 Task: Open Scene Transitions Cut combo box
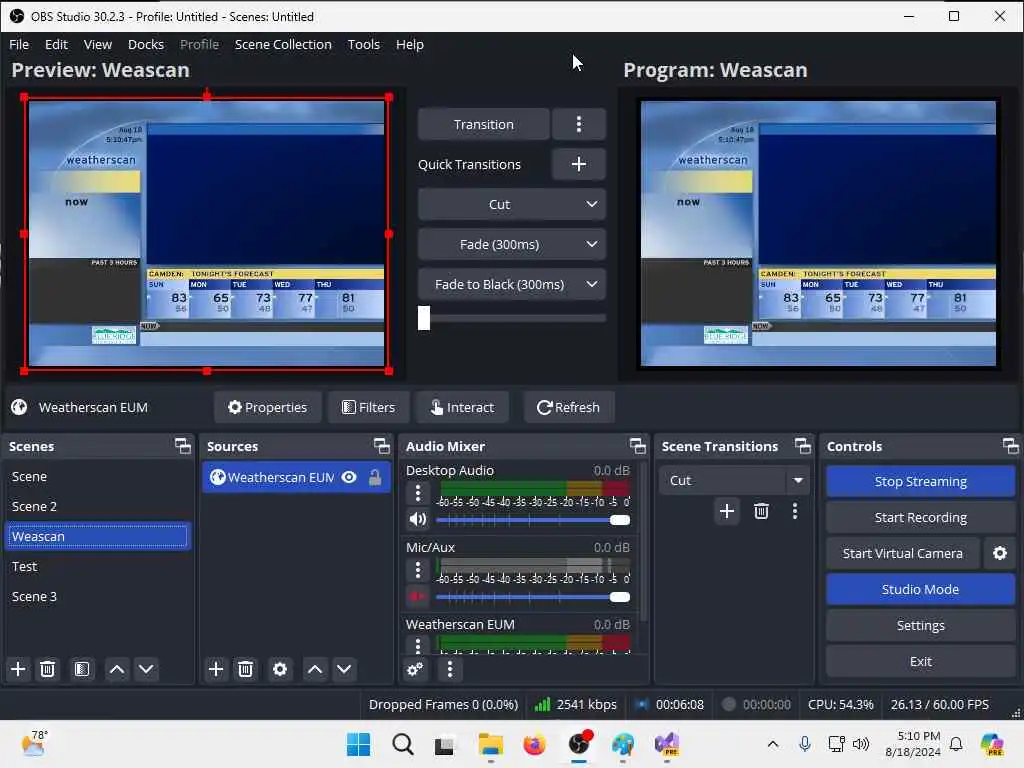(734, 480)
